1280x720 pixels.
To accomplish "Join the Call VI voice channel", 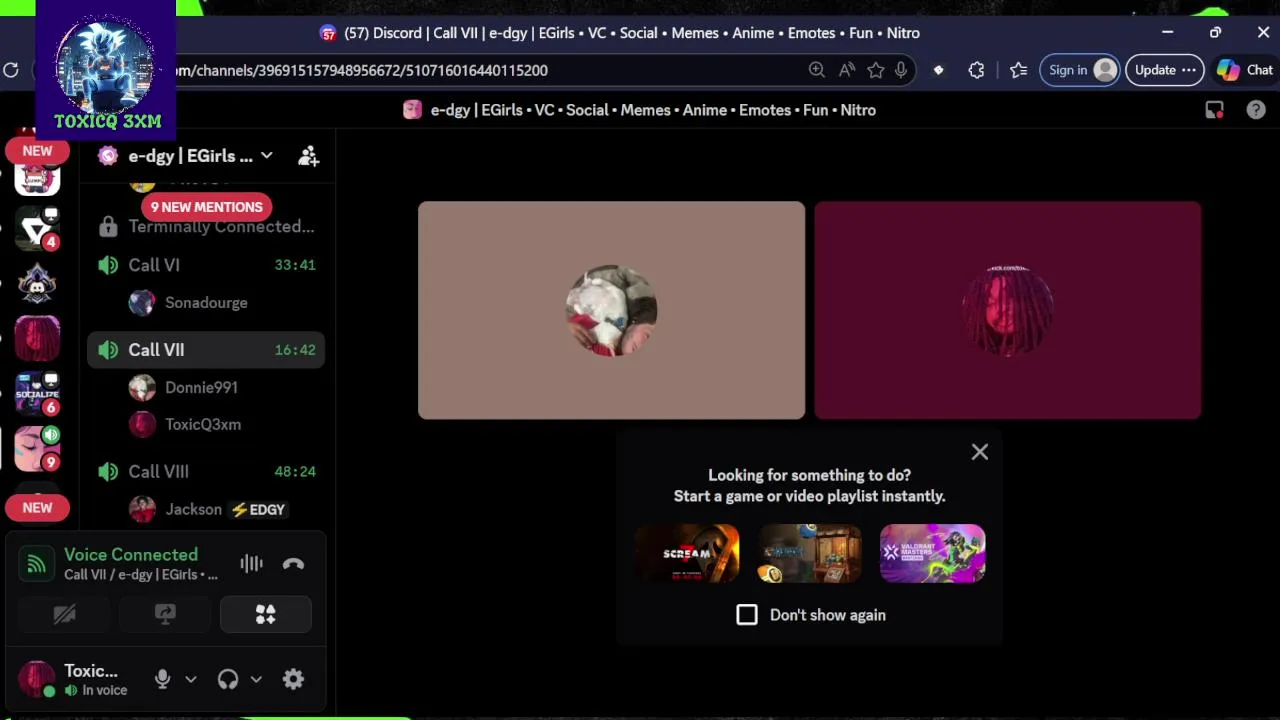I will point(206,265).
